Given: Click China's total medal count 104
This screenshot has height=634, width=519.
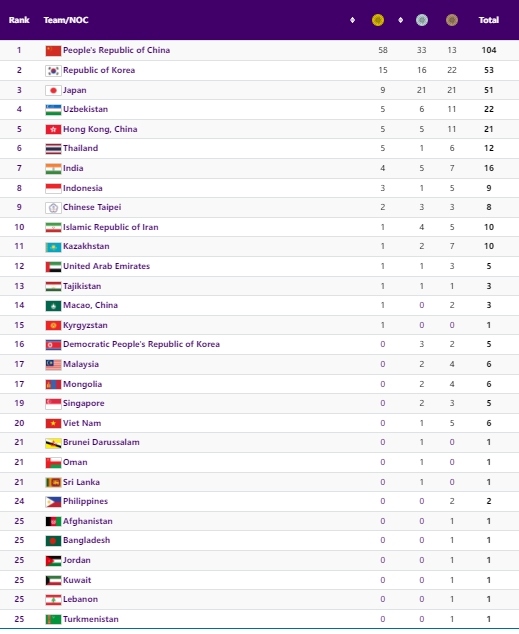Looking at the screenshot, I should click(x=489, y=50).
